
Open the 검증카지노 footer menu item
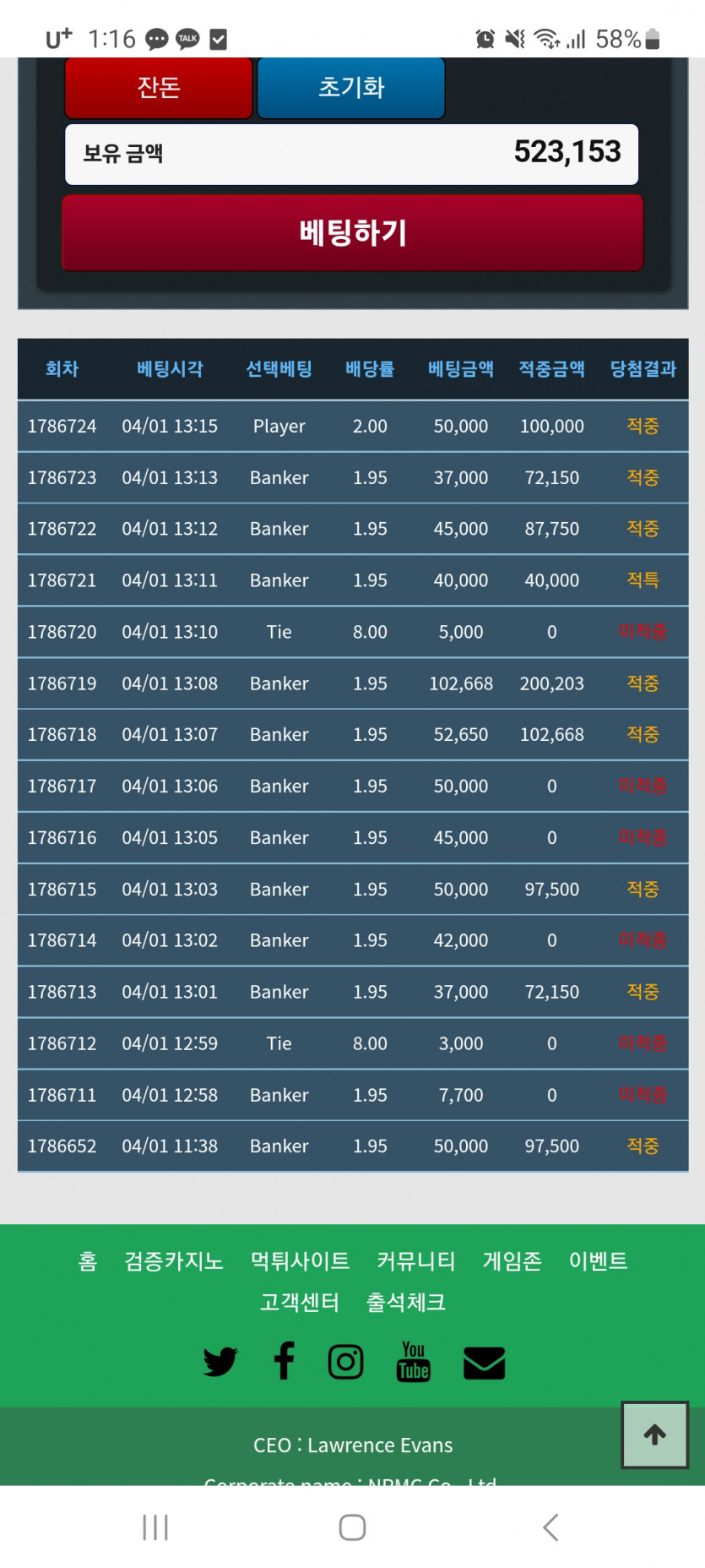[x=174, y=1261]
